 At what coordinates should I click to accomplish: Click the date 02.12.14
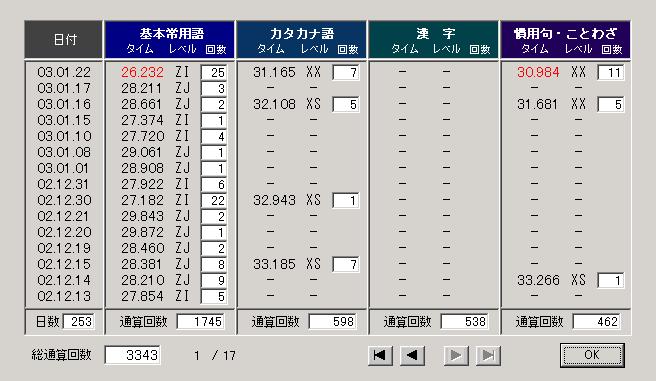(64, 280)
